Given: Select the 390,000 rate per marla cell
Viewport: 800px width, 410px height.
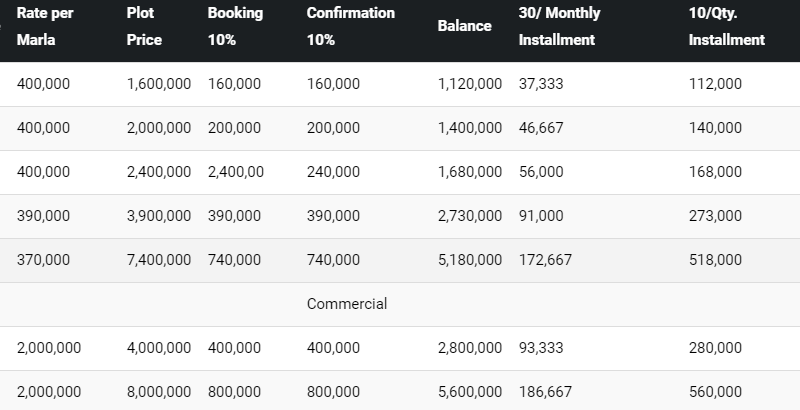Looking at the screenshot, I should (x=44, y=216).
